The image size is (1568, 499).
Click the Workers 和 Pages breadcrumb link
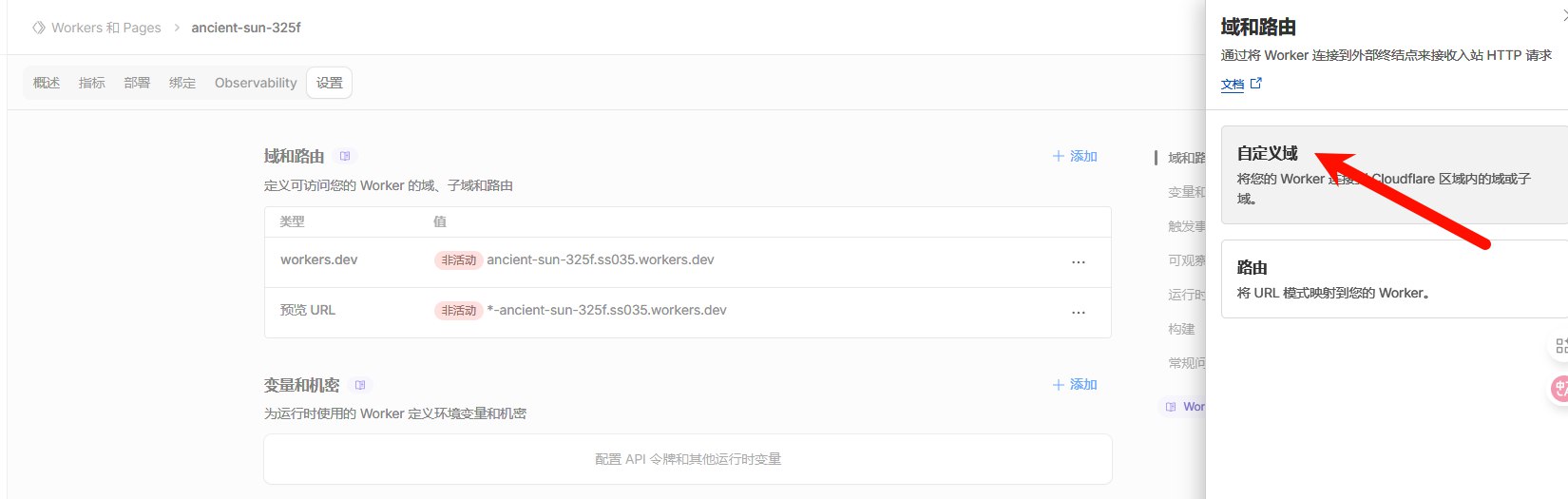tap(105, 28)
